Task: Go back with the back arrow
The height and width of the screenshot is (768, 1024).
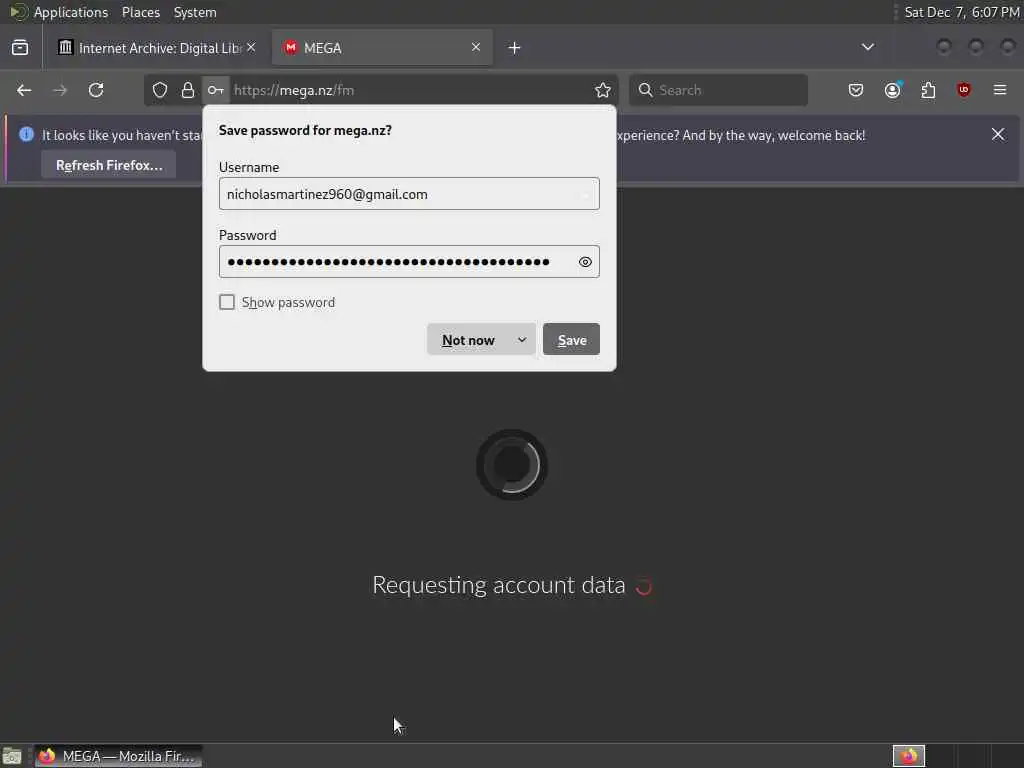Action: tap(24, 90)
